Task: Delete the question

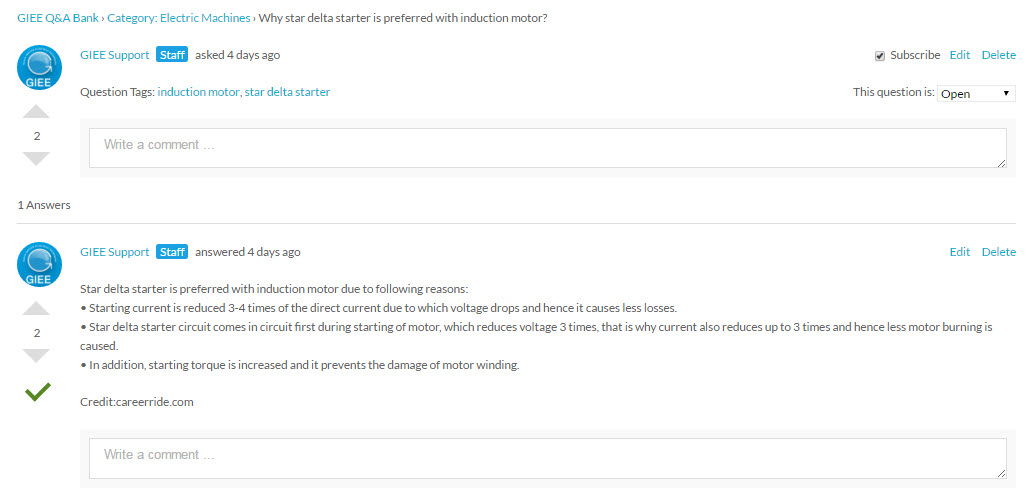Action: (x=998, y=55)
